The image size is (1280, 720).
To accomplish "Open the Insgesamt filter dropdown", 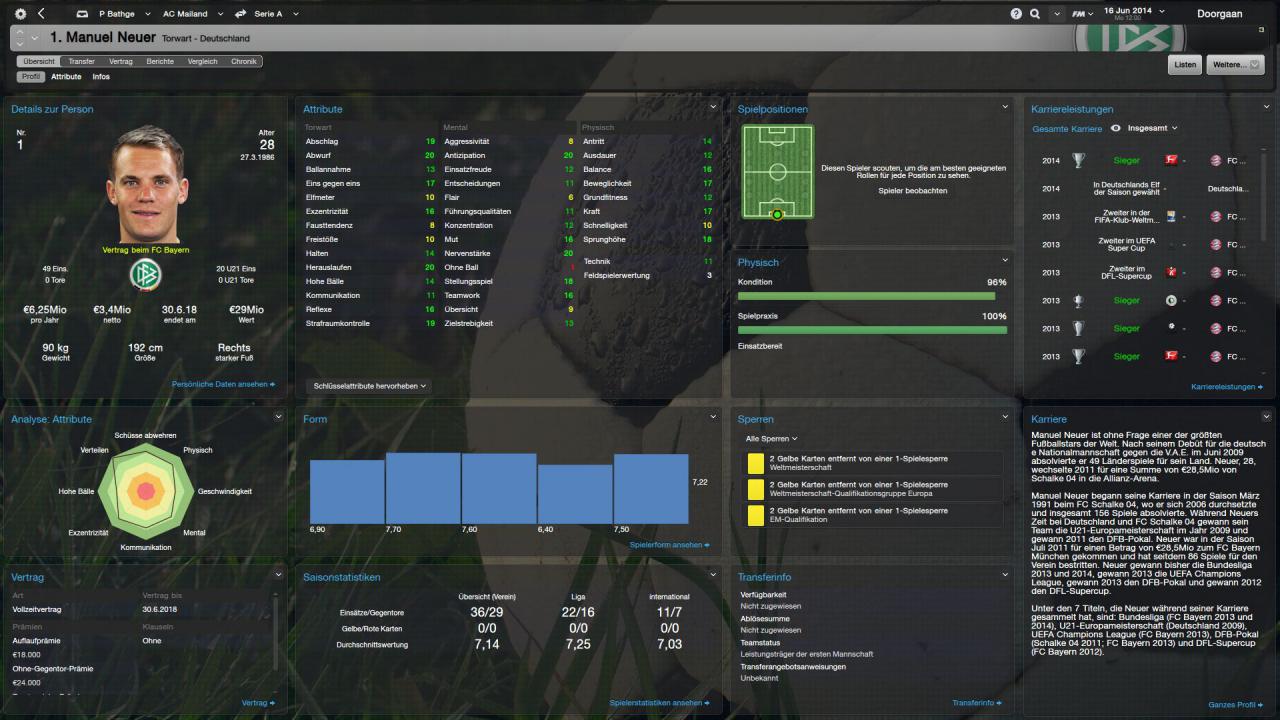I will (1152, 128).
